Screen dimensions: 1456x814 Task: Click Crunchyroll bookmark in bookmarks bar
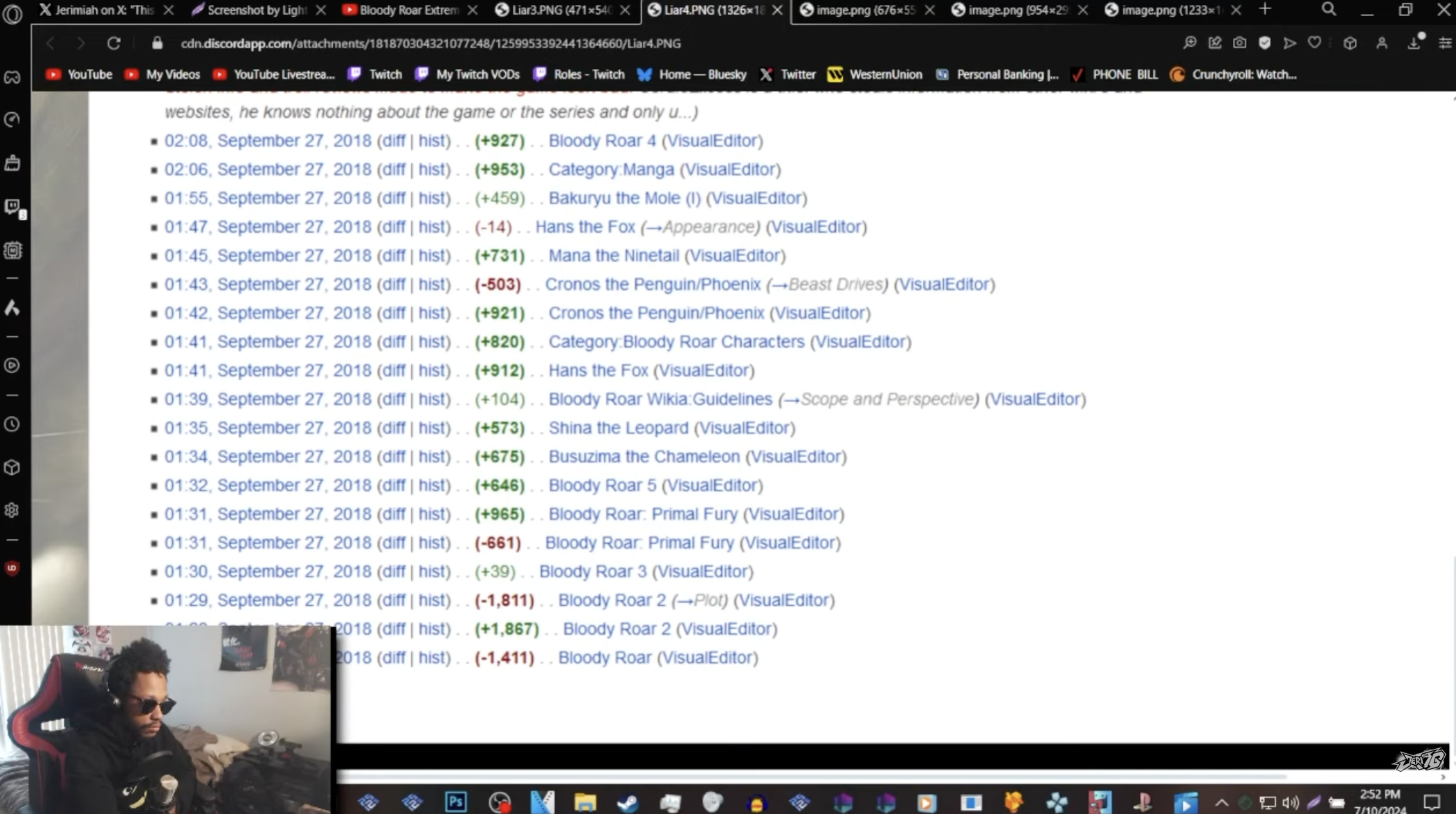[x=1235, y=74]
